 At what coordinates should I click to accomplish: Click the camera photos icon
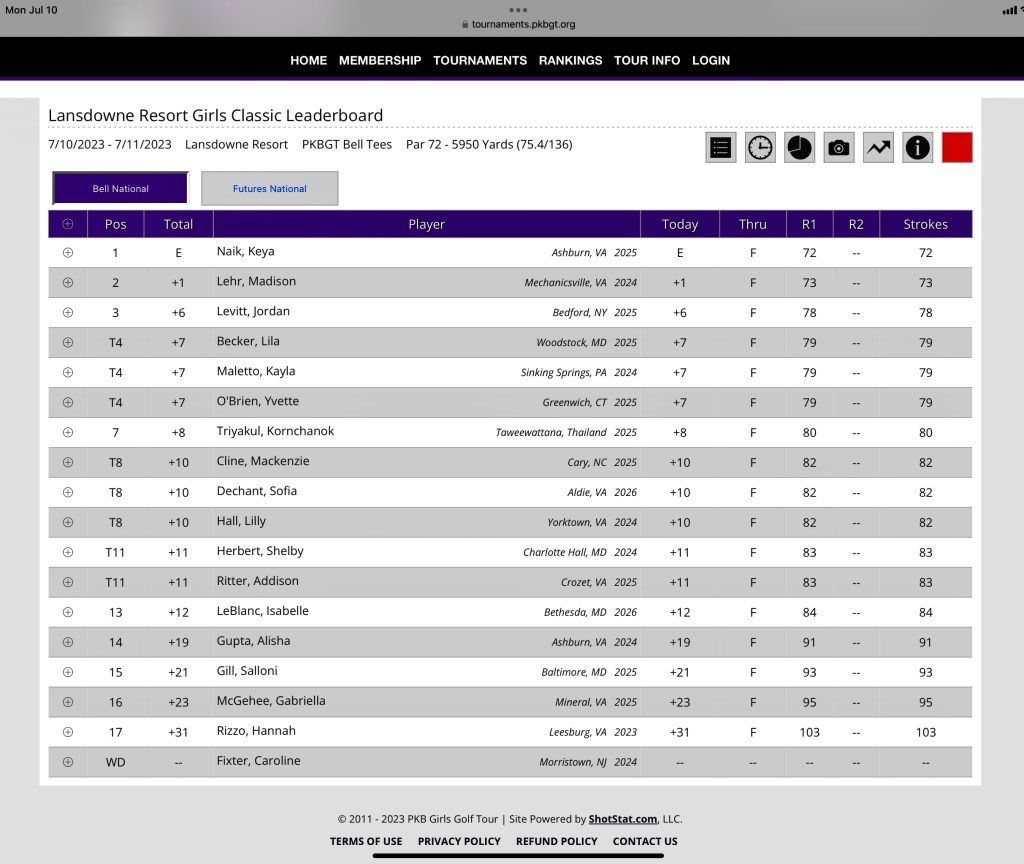839,148
